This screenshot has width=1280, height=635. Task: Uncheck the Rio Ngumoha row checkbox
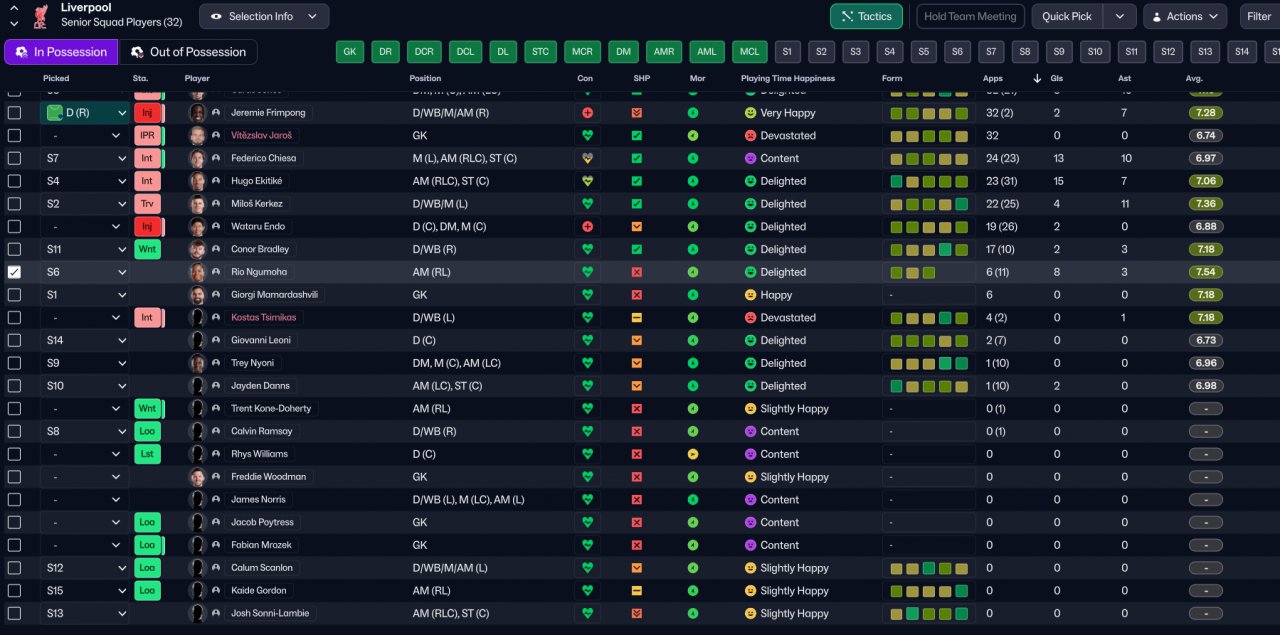pos(14,272)
